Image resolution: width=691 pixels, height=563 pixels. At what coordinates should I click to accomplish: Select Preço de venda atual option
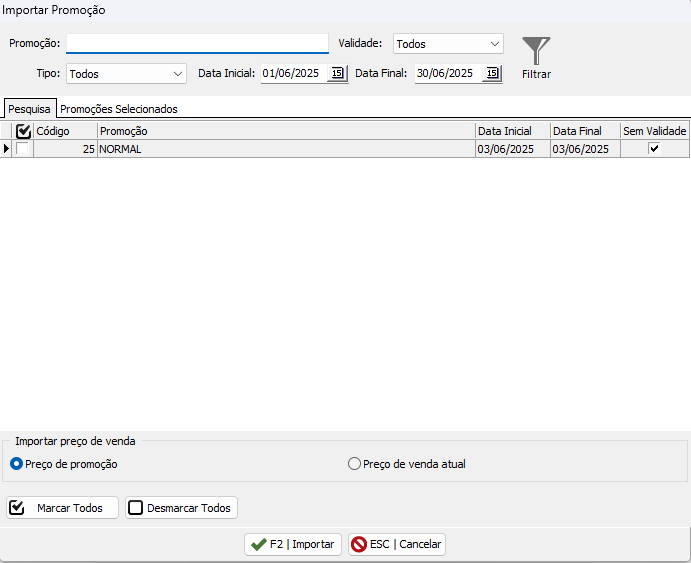coord(354,464)
